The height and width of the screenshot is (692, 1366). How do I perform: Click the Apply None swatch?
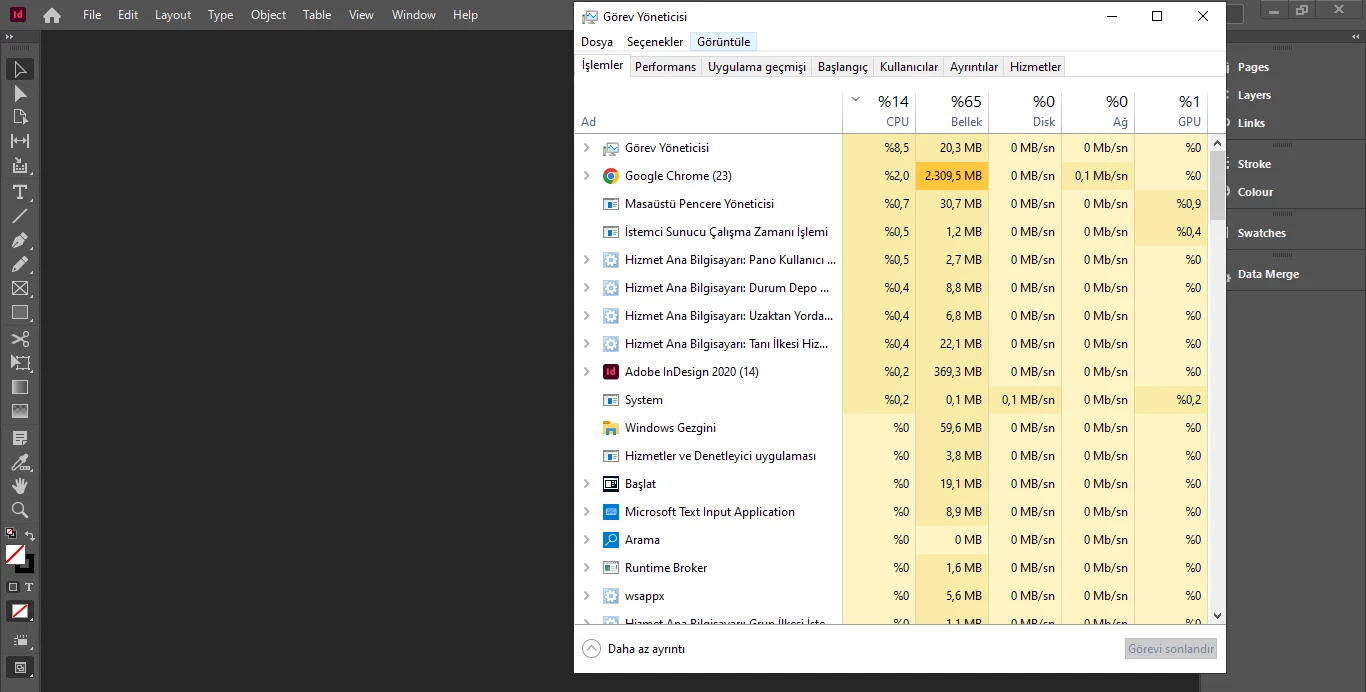20,611
